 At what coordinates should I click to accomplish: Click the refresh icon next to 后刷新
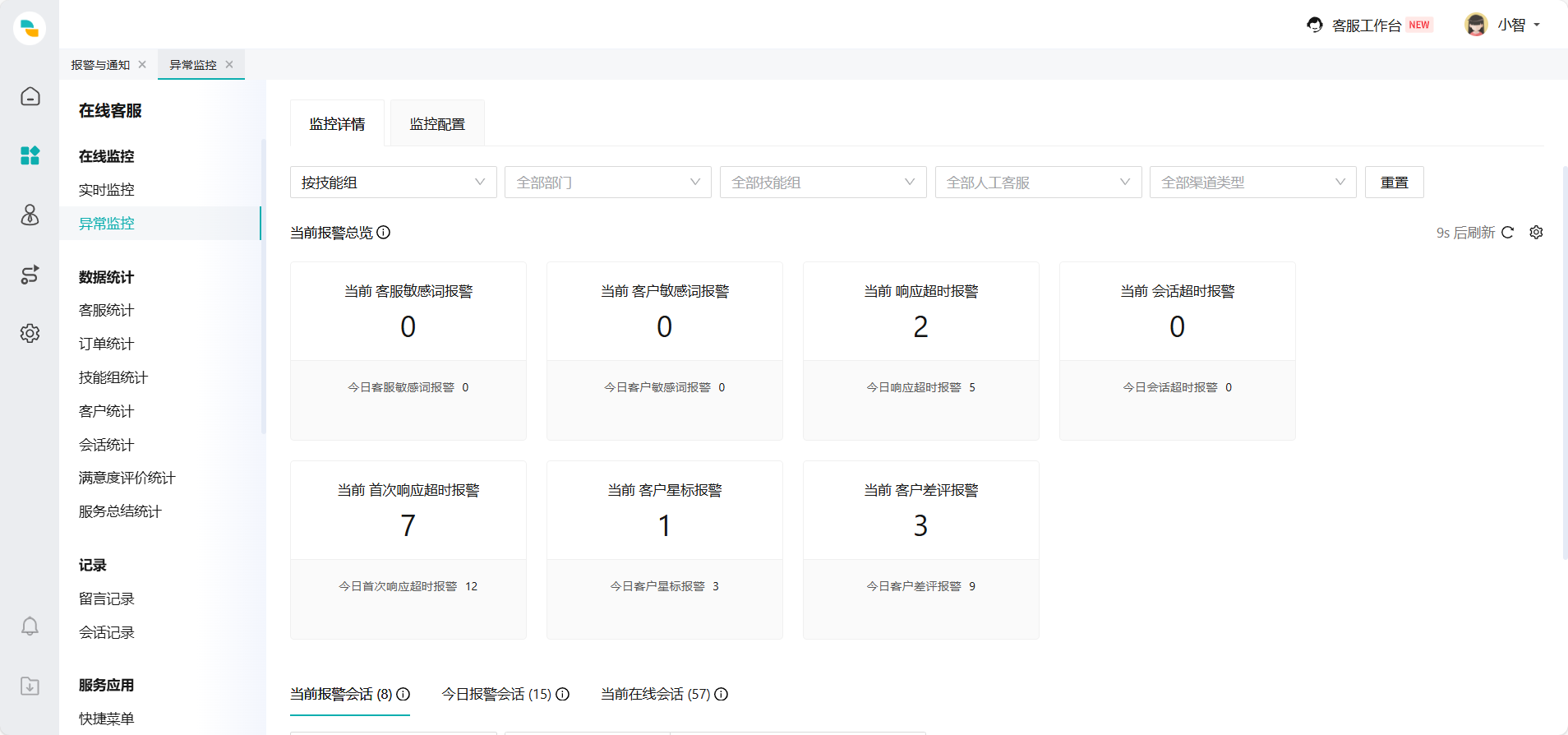[1507, 233]
